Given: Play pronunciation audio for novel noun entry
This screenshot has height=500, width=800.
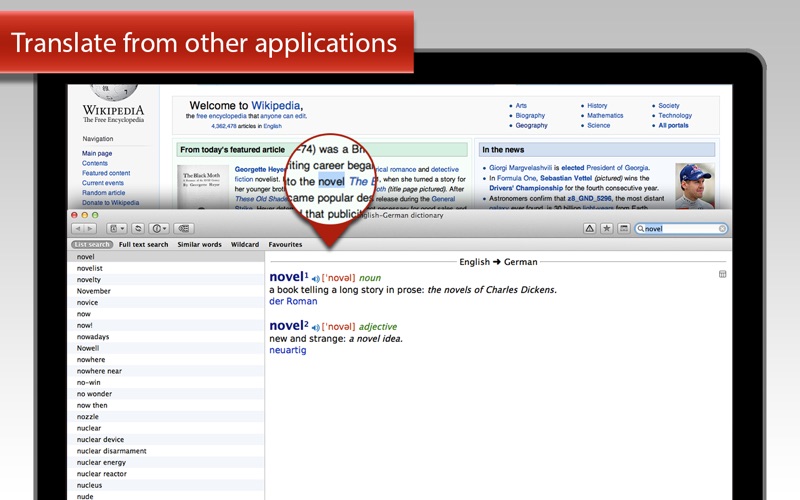Looking at the screenshot, I should (315, 278).
